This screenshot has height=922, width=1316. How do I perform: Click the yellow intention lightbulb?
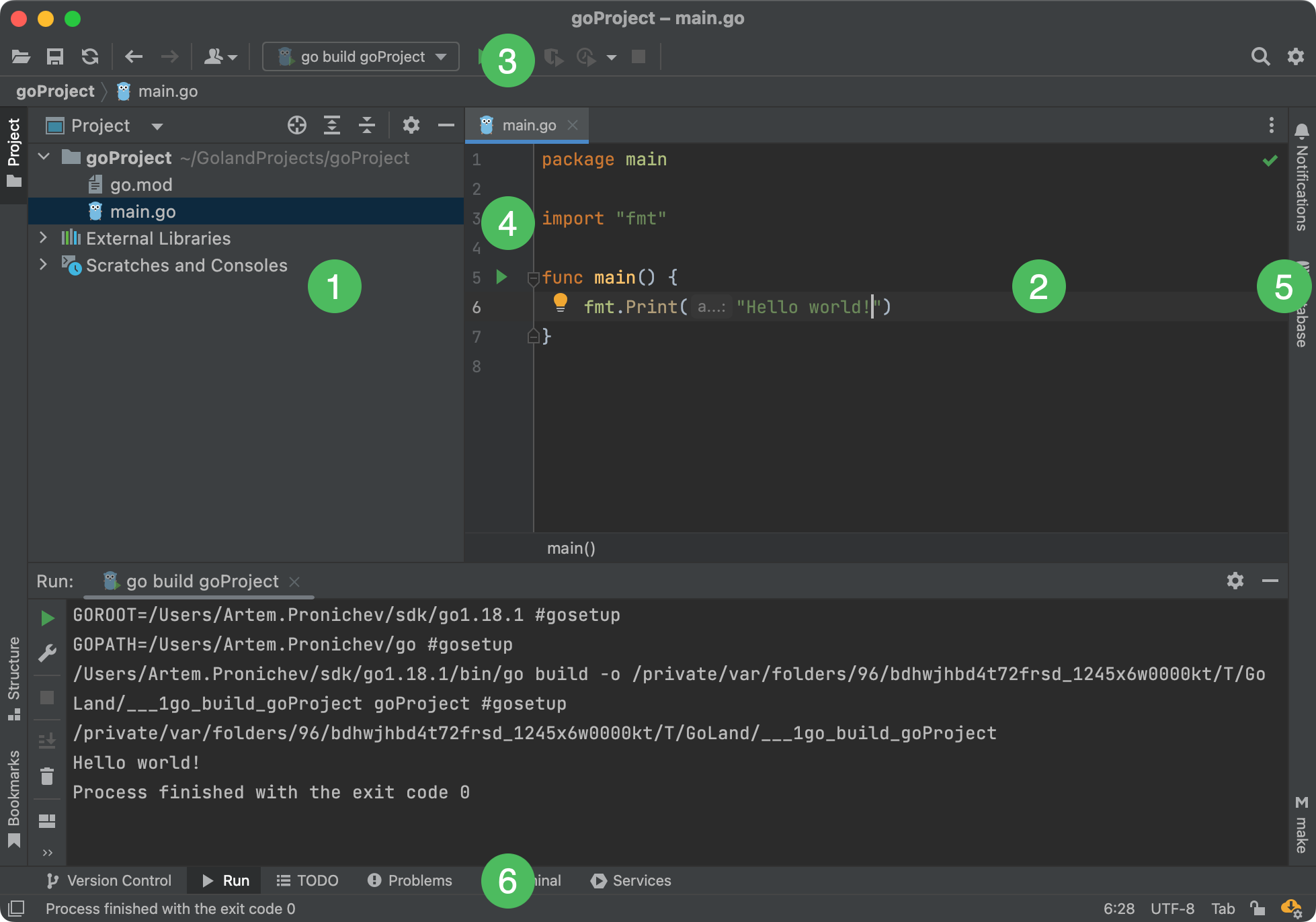(560, 303)
